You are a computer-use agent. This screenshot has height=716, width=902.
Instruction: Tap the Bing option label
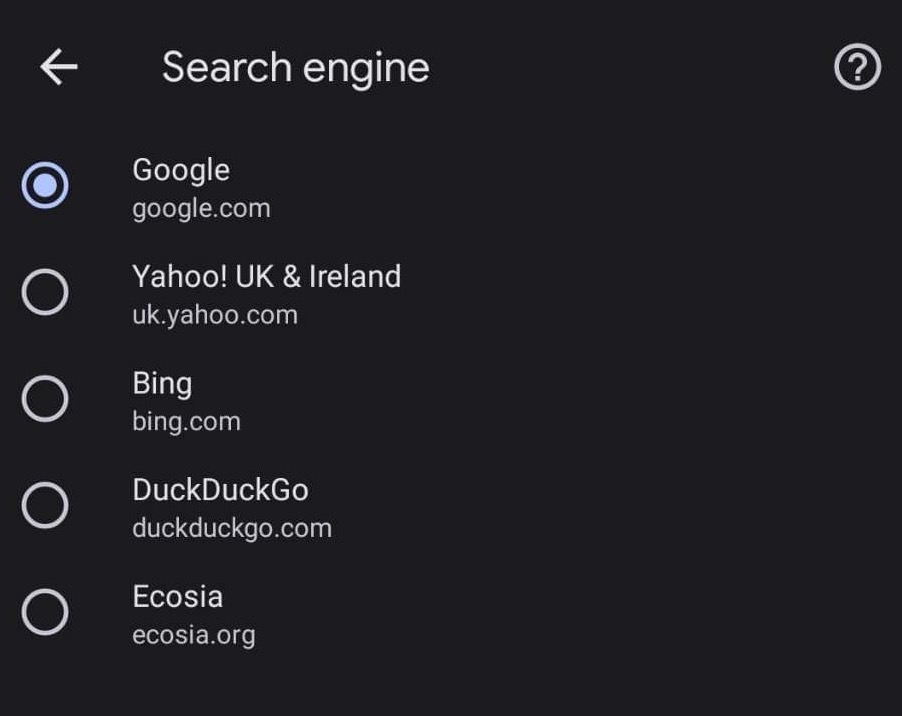coord(162,383)
